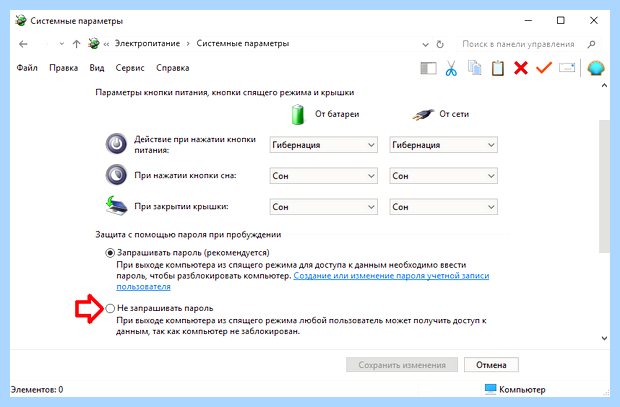Image resolution: width=620 pixels, height=407 pixels.
Task: Click the scrollbar up arrow
Action: coord(604,85)
